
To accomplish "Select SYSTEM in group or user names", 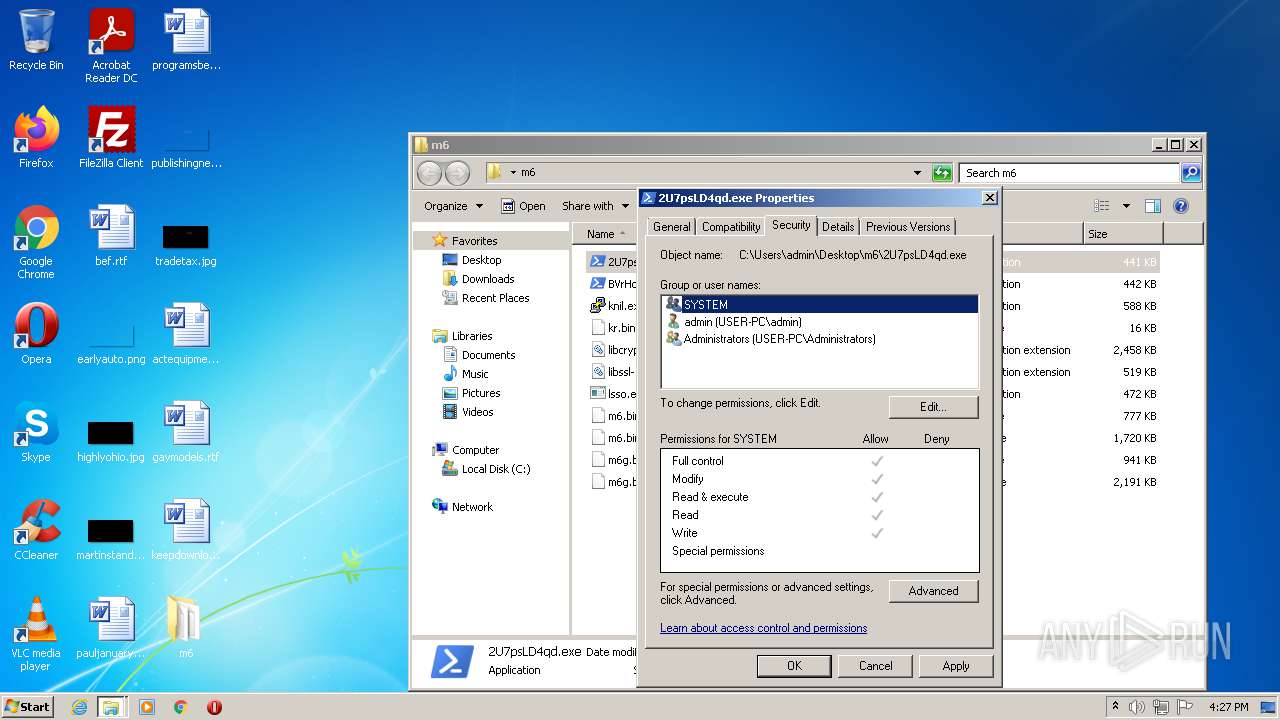I will pos(819,304).
